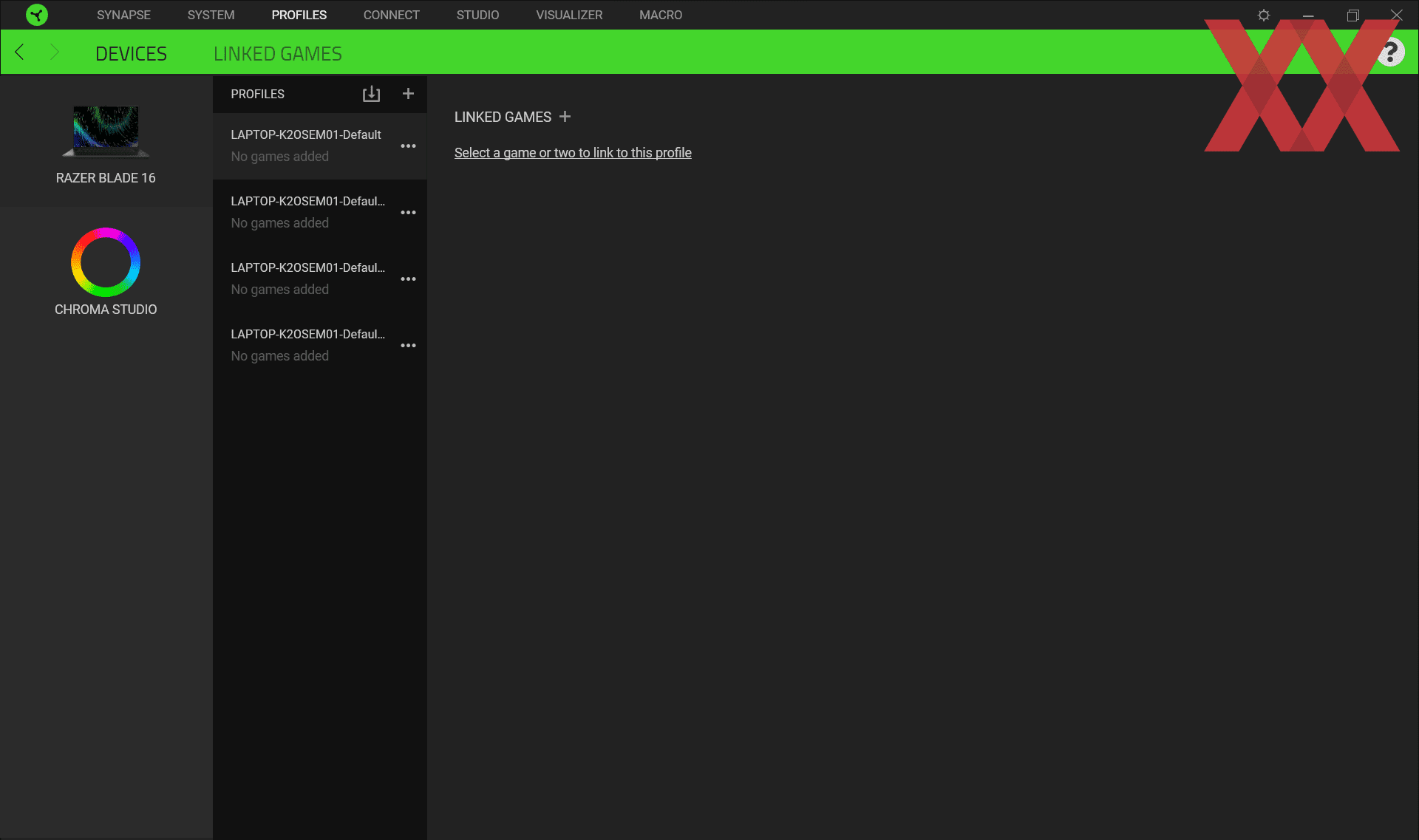Screen dimensions: 1419x840
Task: Click 'Select a game or two' link
Action: pos(573,153)
